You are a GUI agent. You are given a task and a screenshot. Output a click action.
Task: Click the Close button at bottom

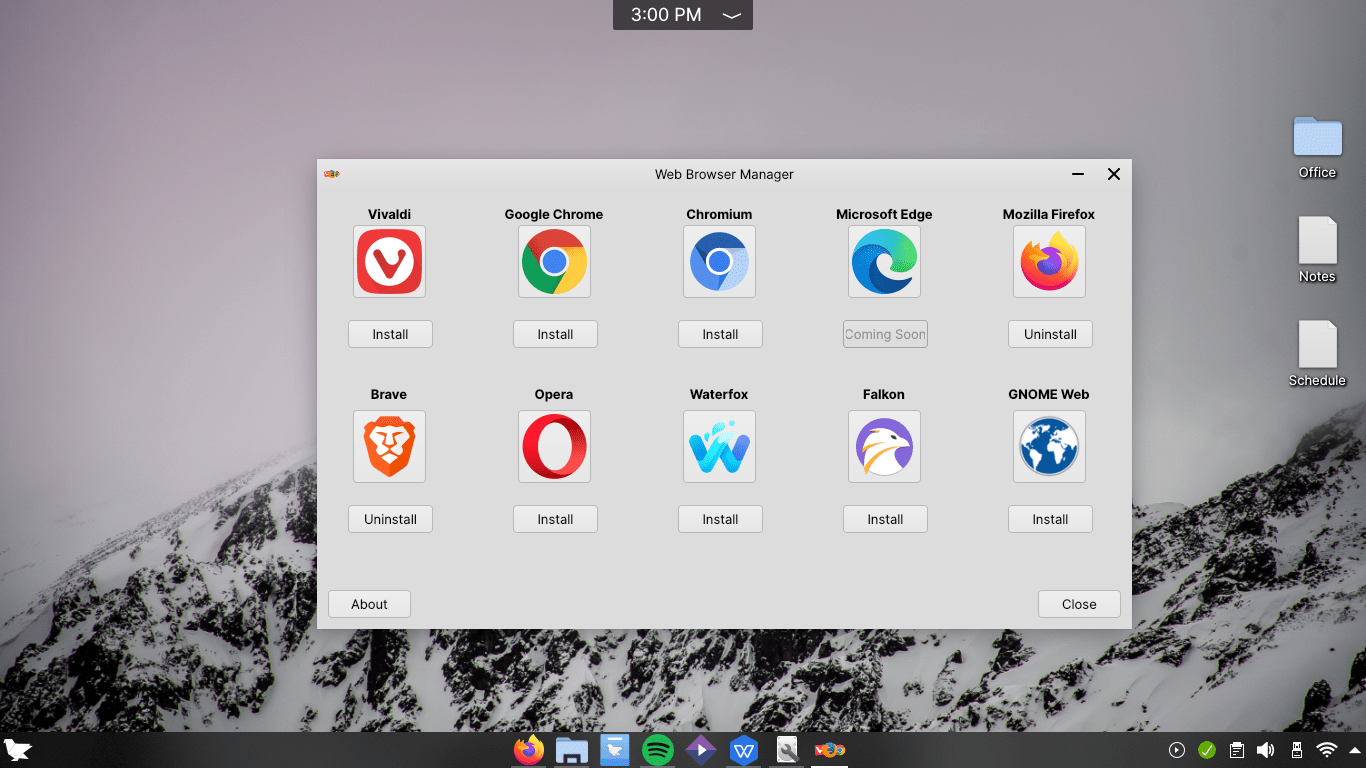1079,604
